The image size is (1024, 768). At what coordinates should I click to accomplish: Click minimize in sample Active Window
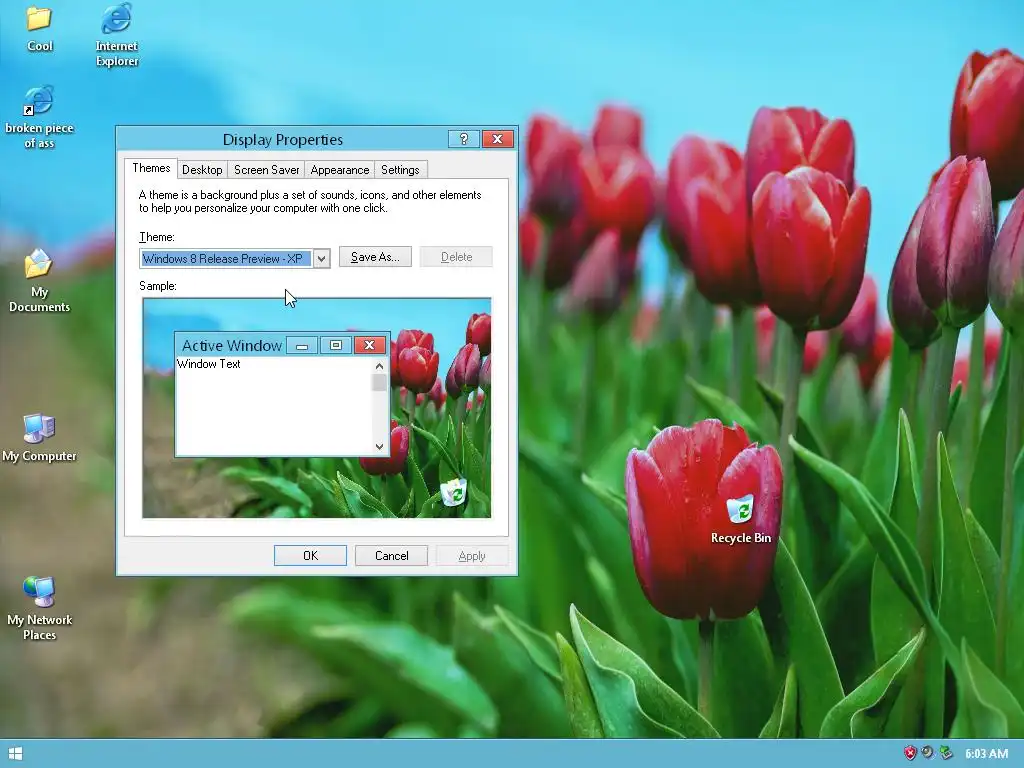(302, 345)
